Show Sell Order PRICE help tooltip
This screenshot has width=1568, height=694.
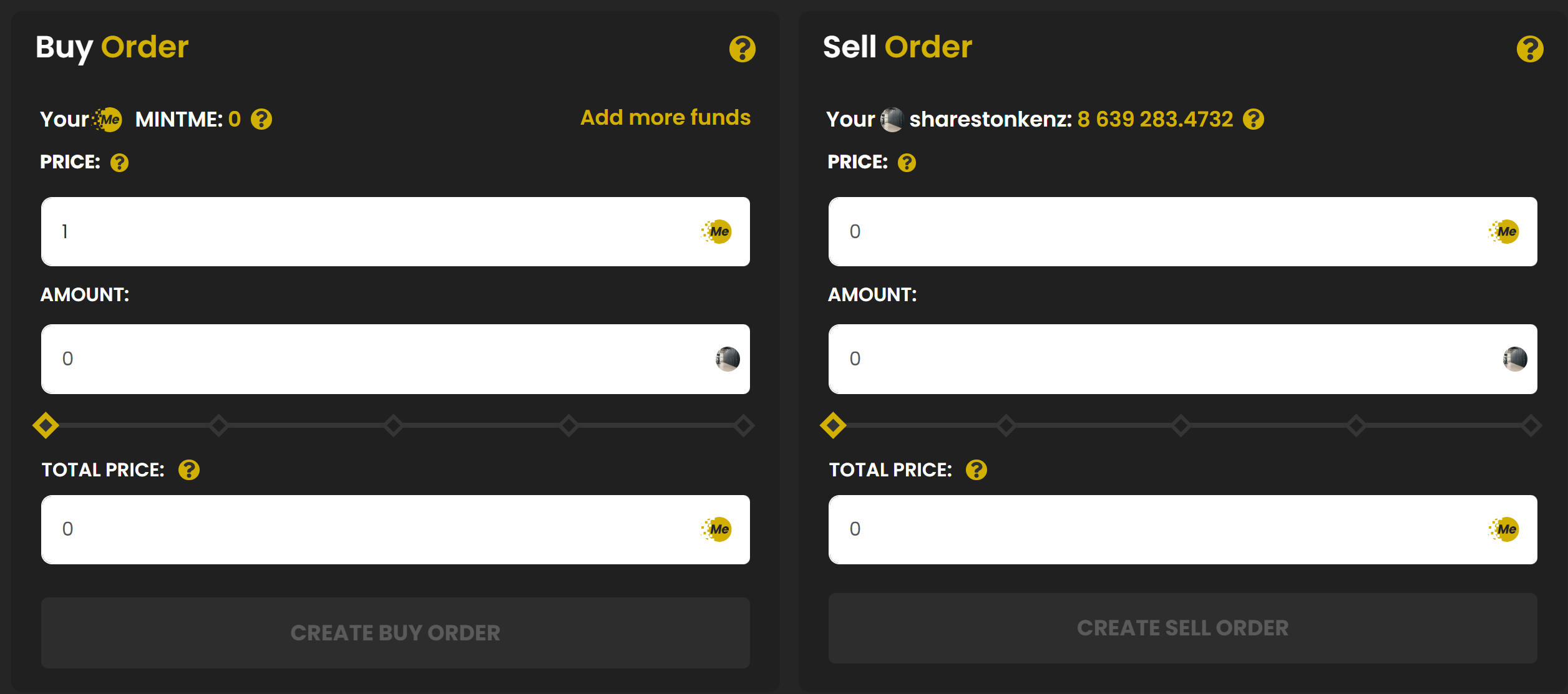coord(907,163)
